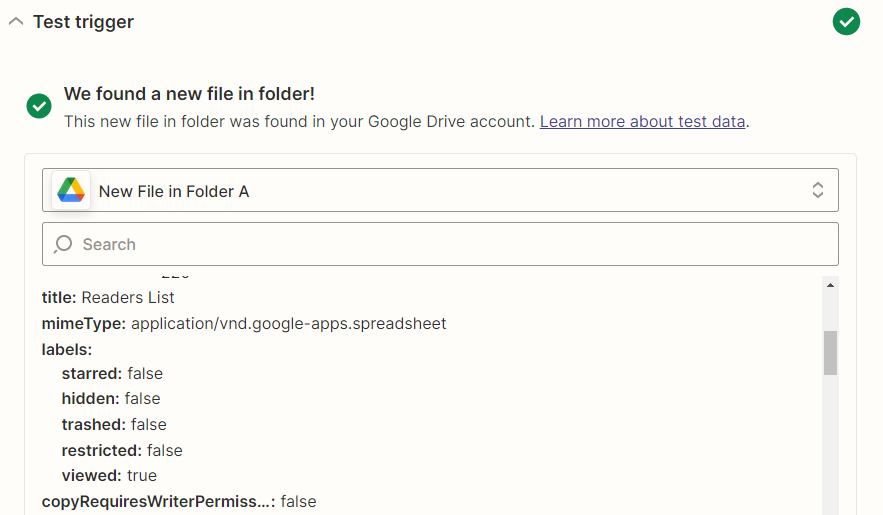Image resolution: width=883 pixels, height=515 pixels.
Task: Select the trashed false entry
Action: coord(114,424)
